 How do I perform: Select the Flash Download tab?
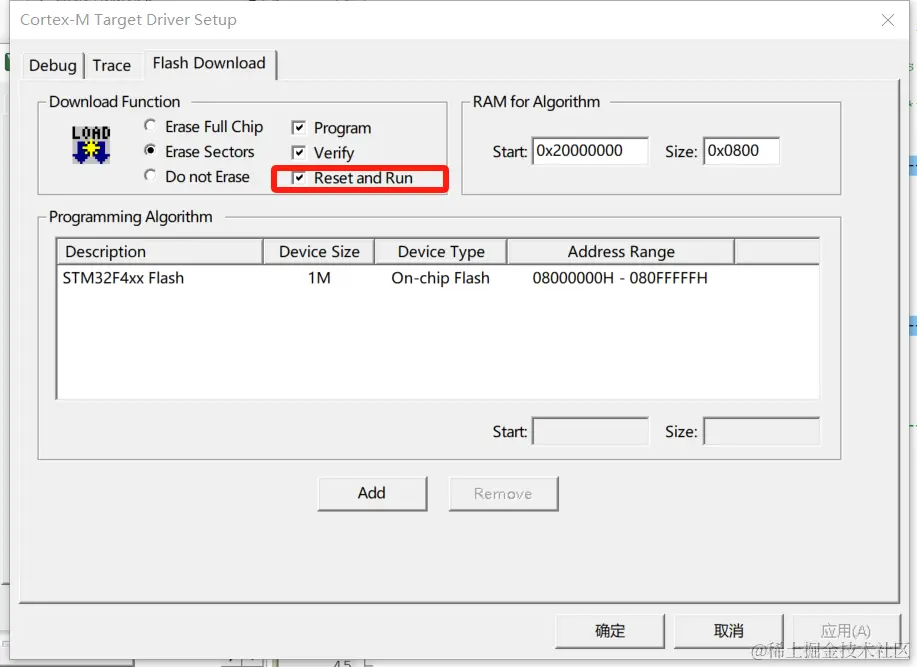click(209, 63)
